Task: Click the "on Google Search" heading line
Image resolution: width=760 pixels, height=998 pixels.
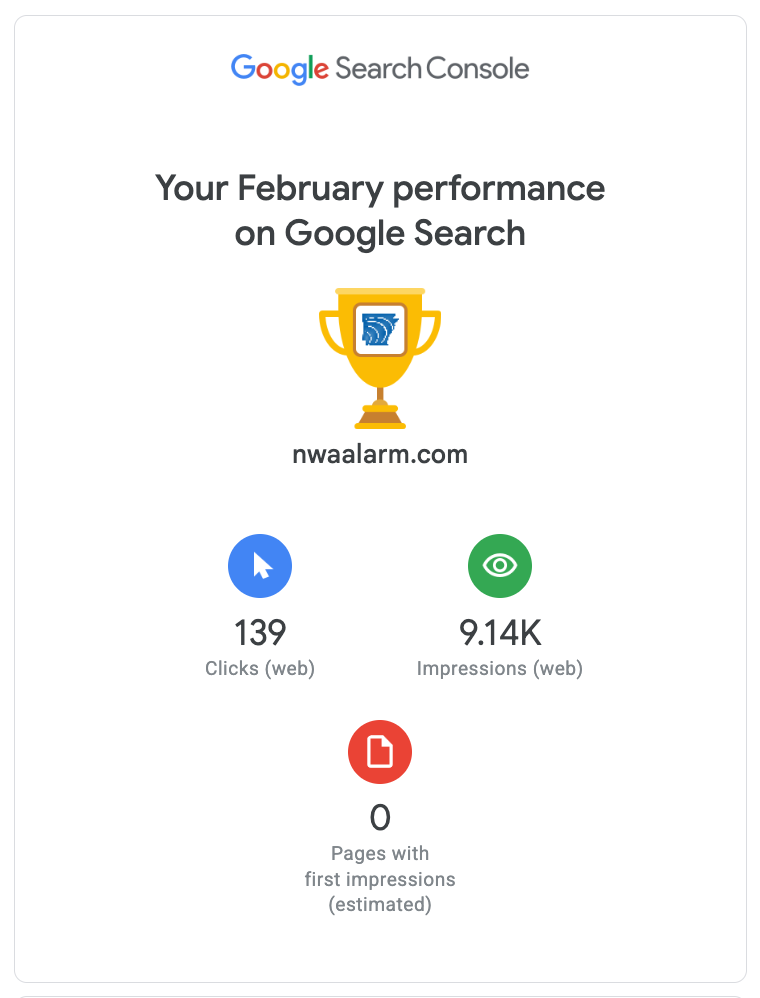Action: tap(380, 233)
